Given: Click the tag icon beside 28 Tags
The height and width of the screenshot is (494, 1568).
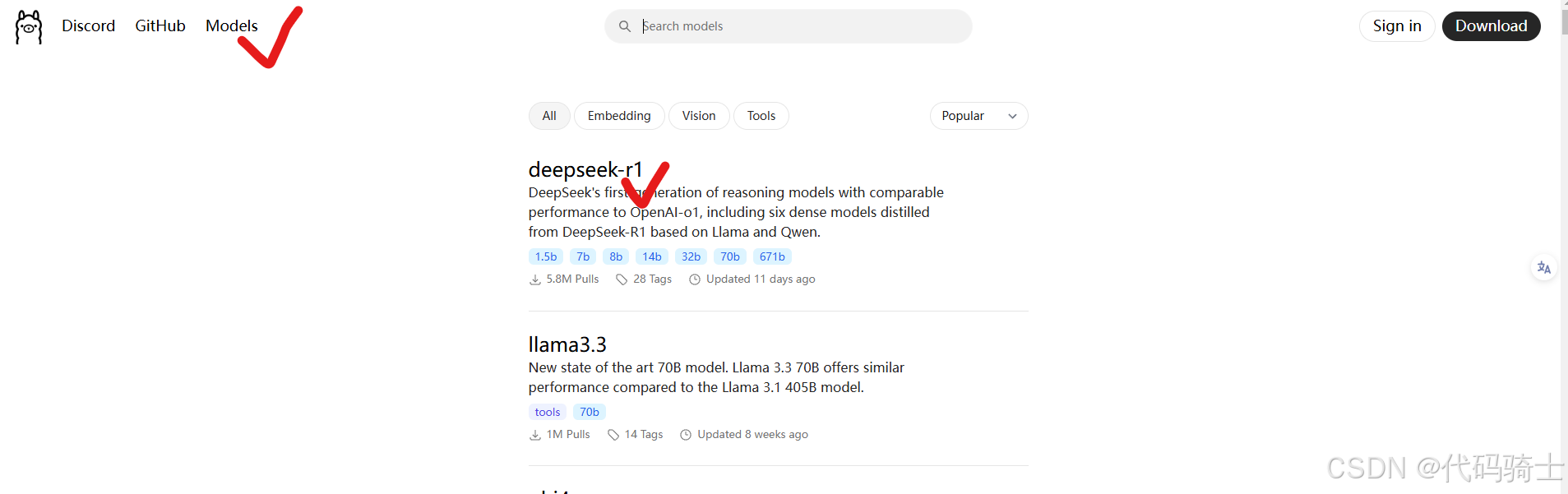Looking at the screenshot, I should (622, 279).
